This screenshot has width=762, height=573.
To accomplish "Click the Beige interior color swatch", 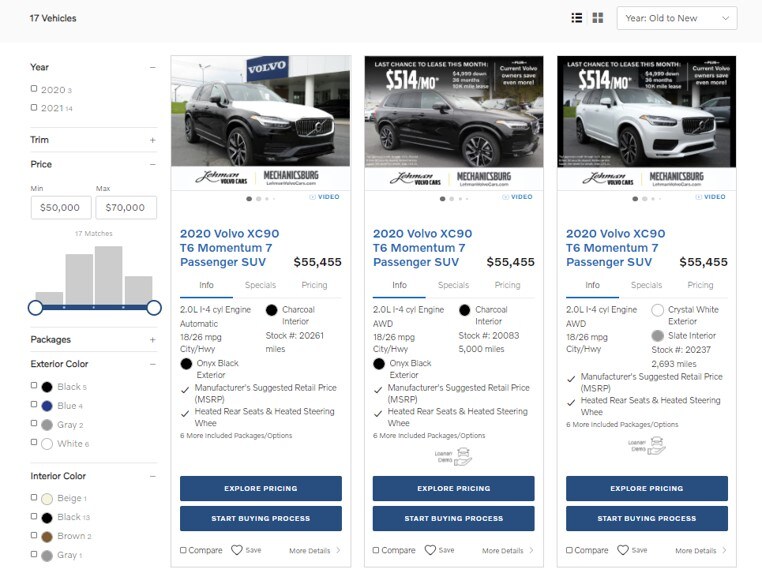I will [x=47, y=499].
